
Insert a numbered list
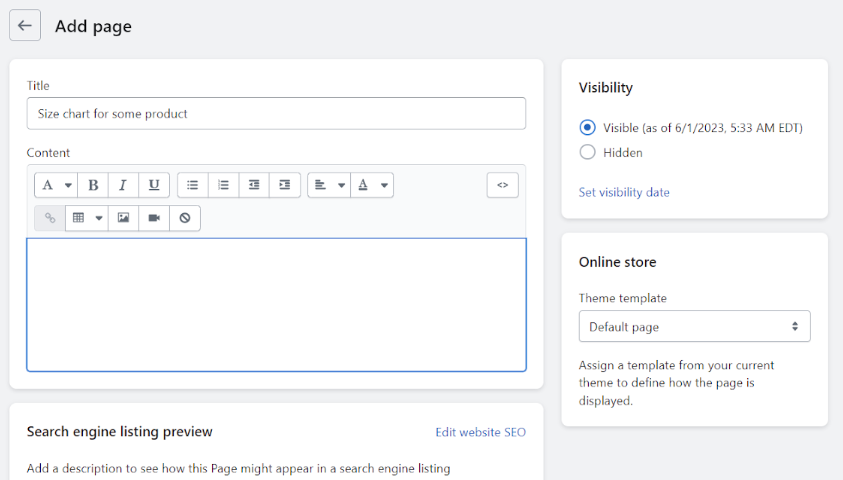223,185
